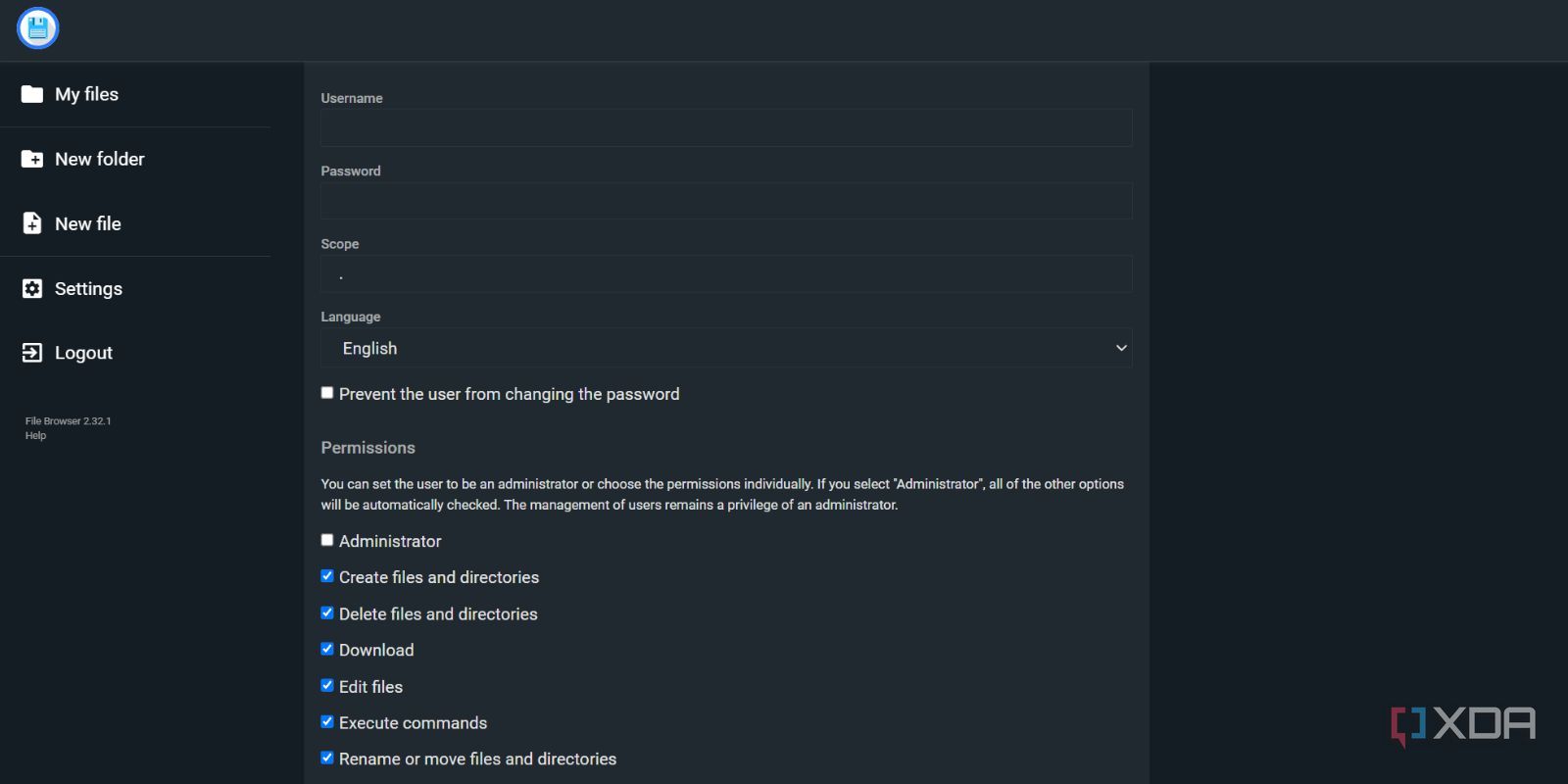Click the Settings gear icon
Image resolution: width=1568 pixels, height=784 pixels.
click(32, 288)
